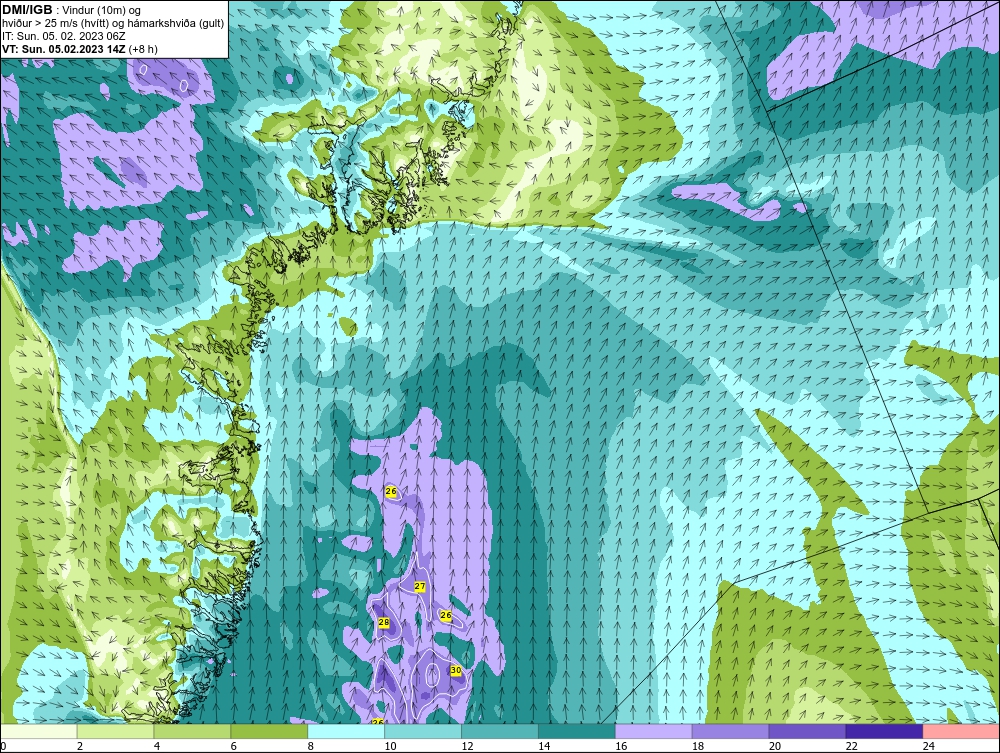Click the legend scale number 20
Image resolution: width=1000 pixels, height=753 pixels.
tap(775, 747)
